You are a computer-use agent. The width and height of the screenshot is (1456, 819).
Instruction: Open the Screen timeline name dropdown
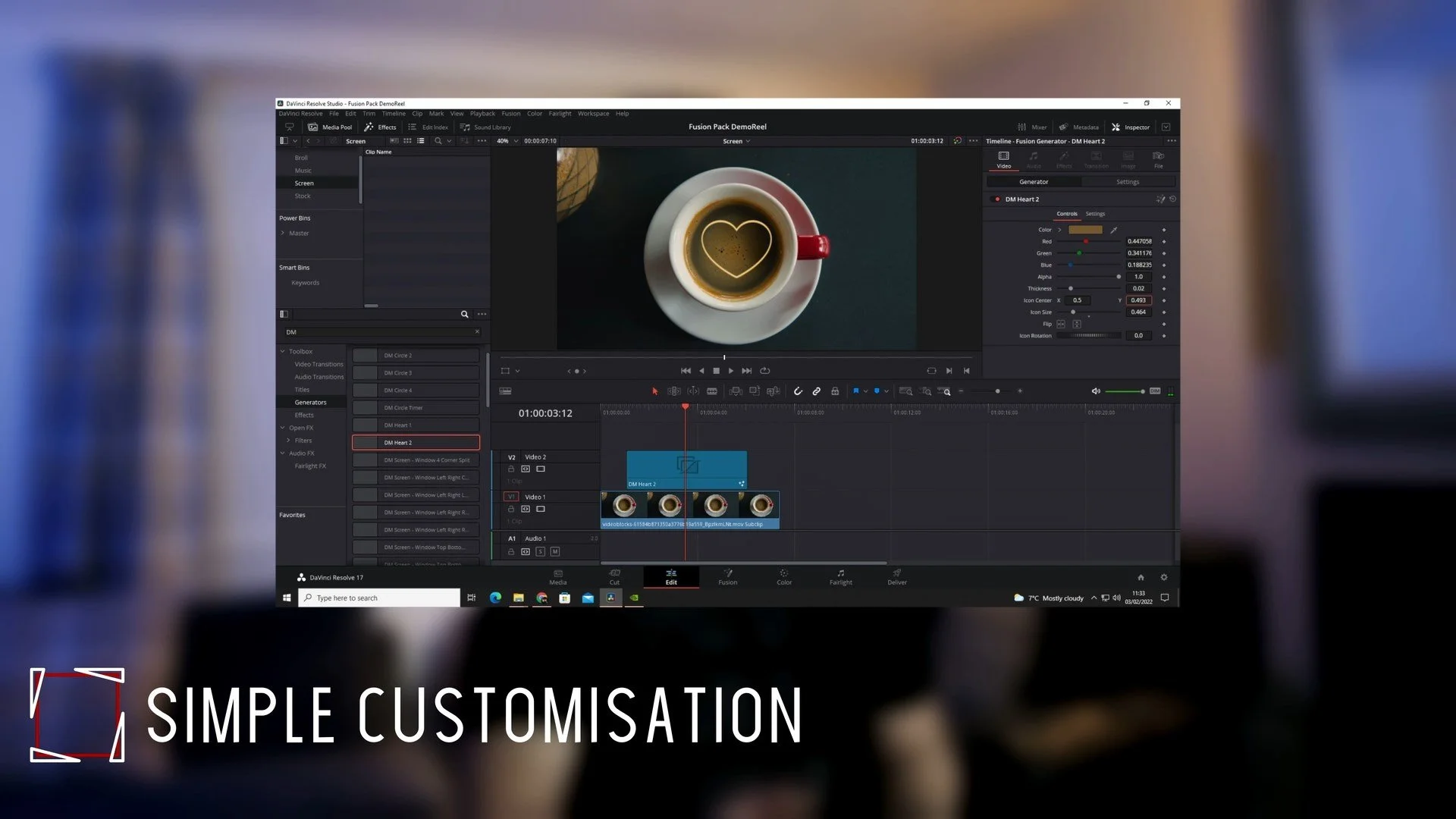pos(736,141)
